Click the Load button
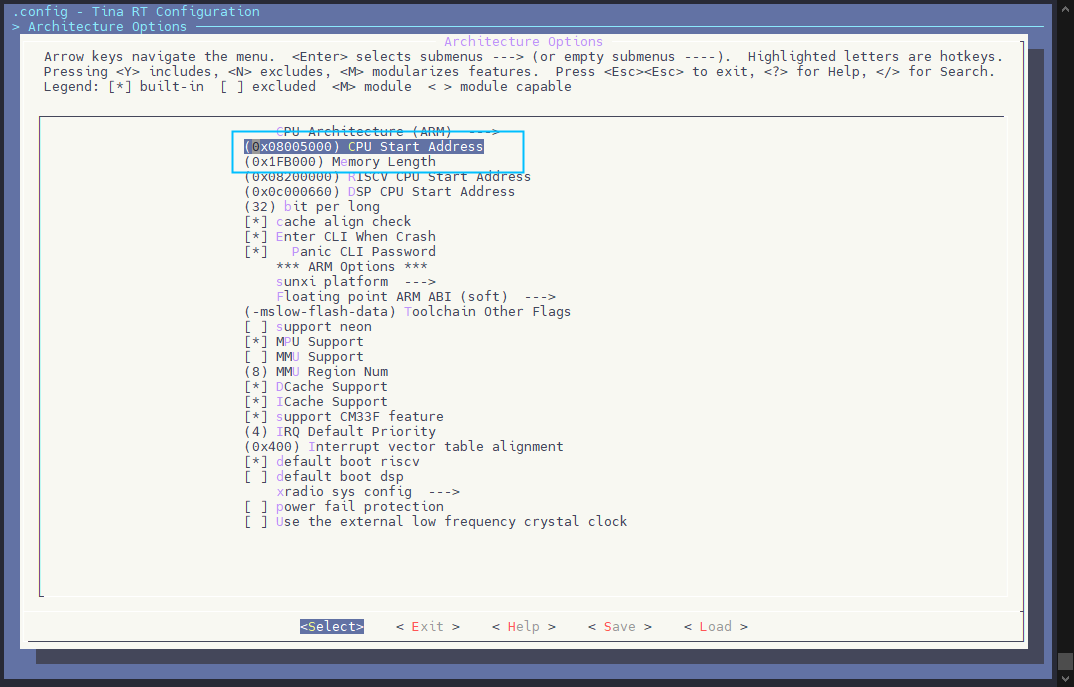Viewport: 1074px width, 687px height. (715, 627)
